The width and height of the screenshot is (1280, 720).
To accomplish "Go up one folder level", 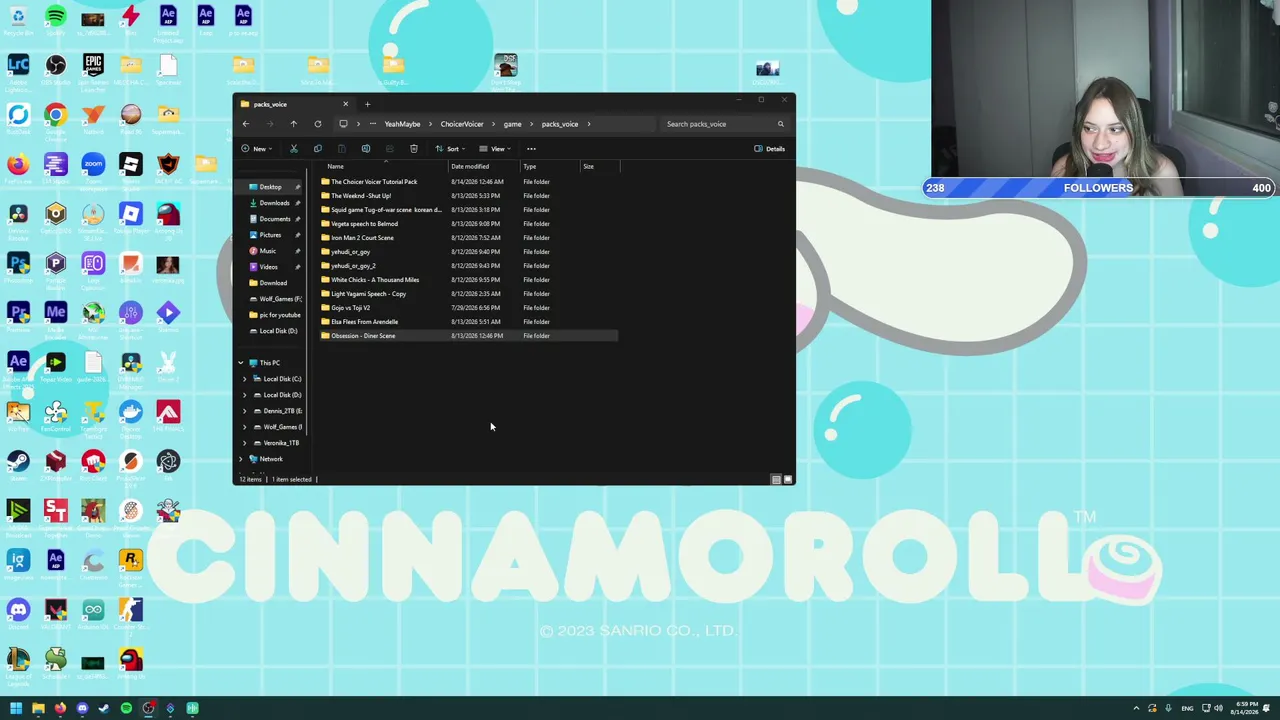I will (294, 124).
